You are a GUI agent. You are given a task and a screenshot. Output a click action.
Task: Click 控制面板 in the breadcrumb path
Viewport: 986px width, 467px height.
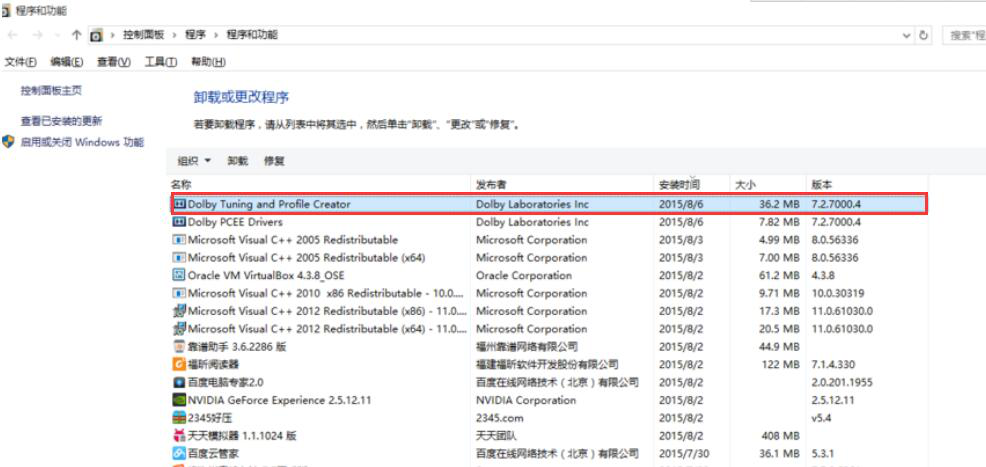[x=143, y=35]
